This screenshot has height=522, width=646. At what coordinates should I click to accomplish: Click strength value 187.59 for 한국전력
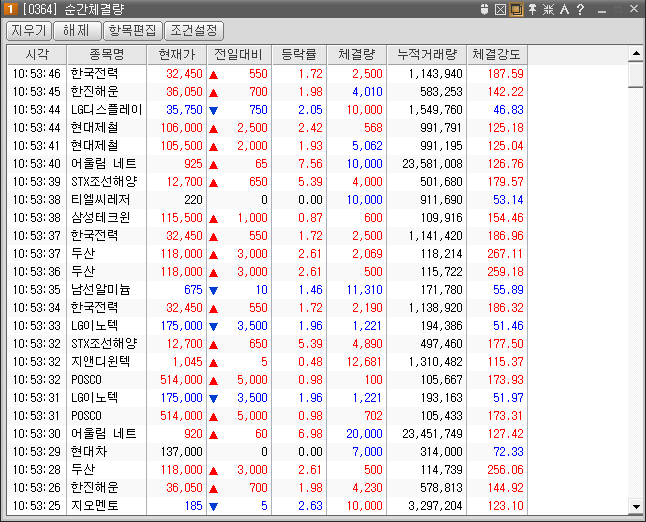click(505, 74)
